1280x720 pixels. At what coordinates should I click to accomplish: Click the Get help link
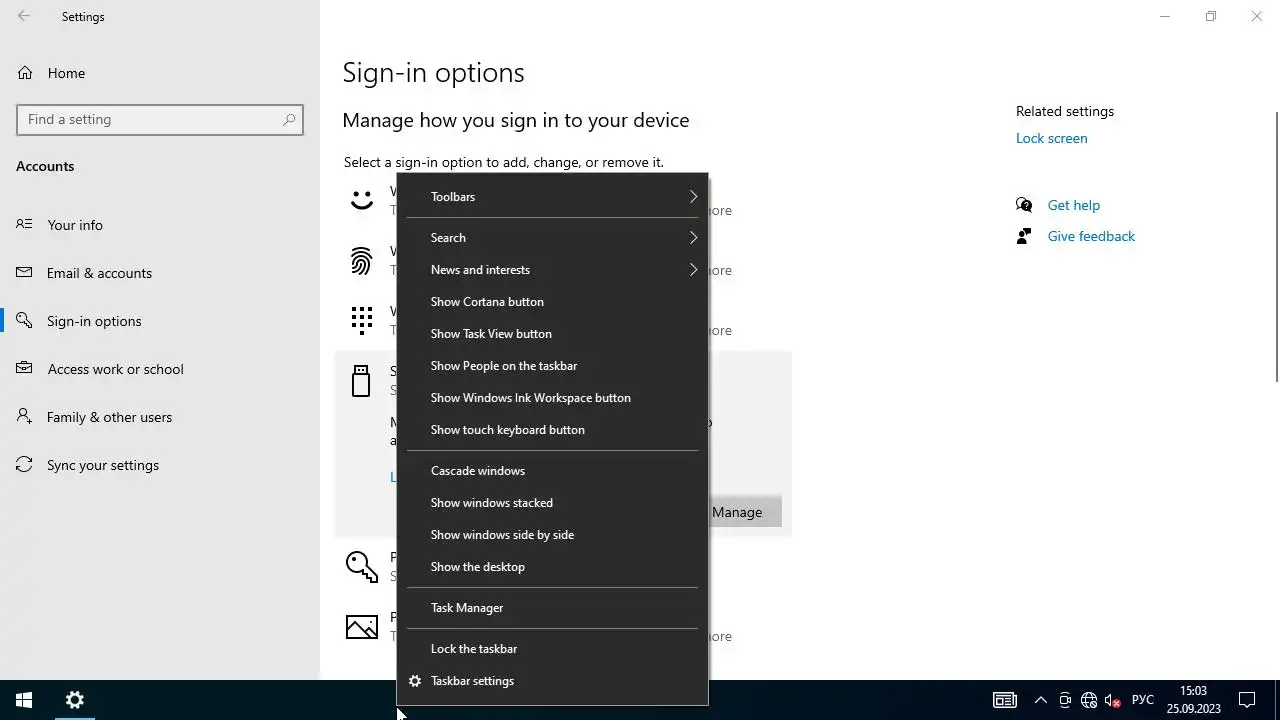pos(1073,205)
